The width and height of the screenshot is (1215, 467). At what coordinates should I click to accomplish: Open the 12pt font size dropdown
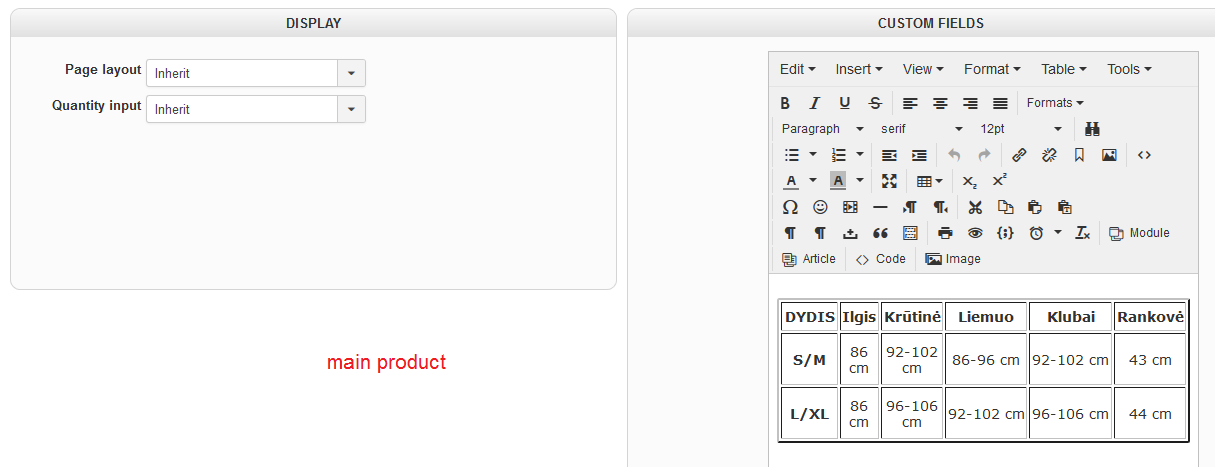tap(1021, 129)
